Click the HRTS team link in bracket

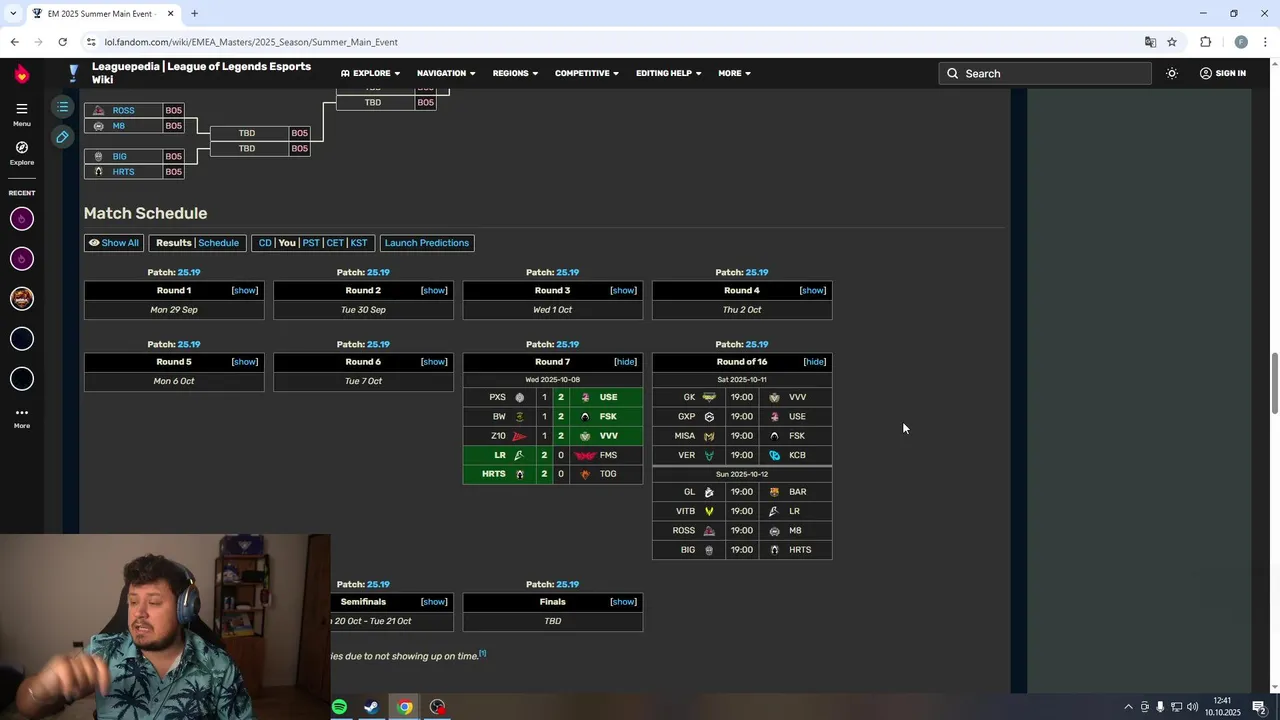click(123, 172)
